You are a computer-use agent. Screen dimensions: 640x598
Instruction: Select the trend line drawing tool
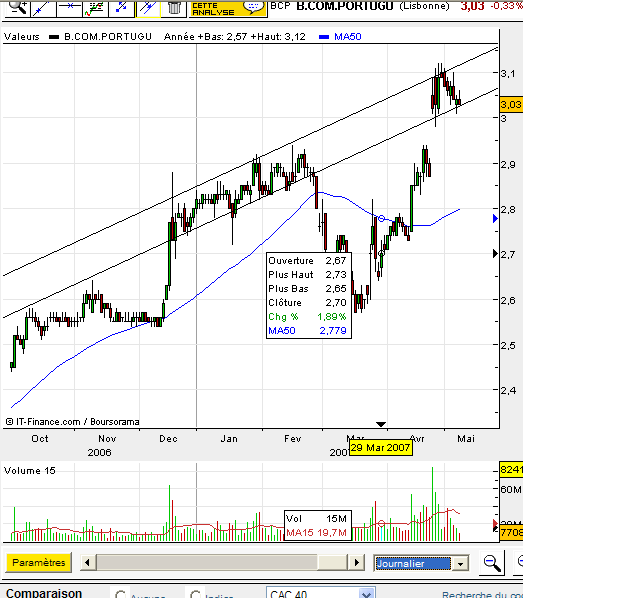[x=43, y=8]
